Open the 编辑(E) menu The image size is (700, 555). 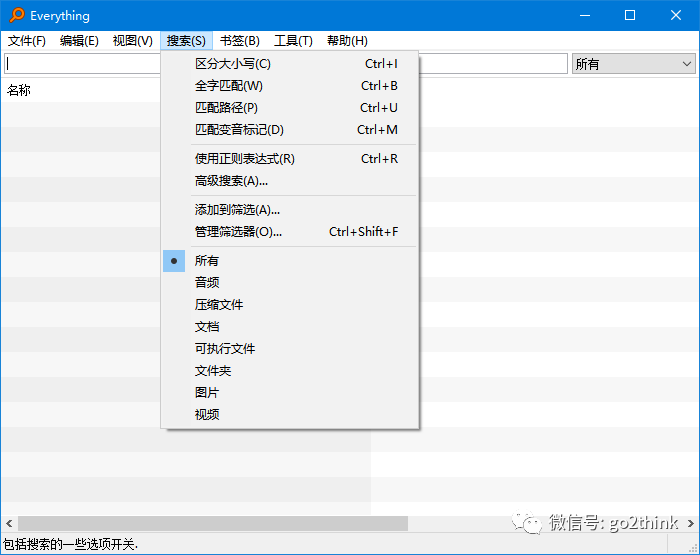[79, 41]
